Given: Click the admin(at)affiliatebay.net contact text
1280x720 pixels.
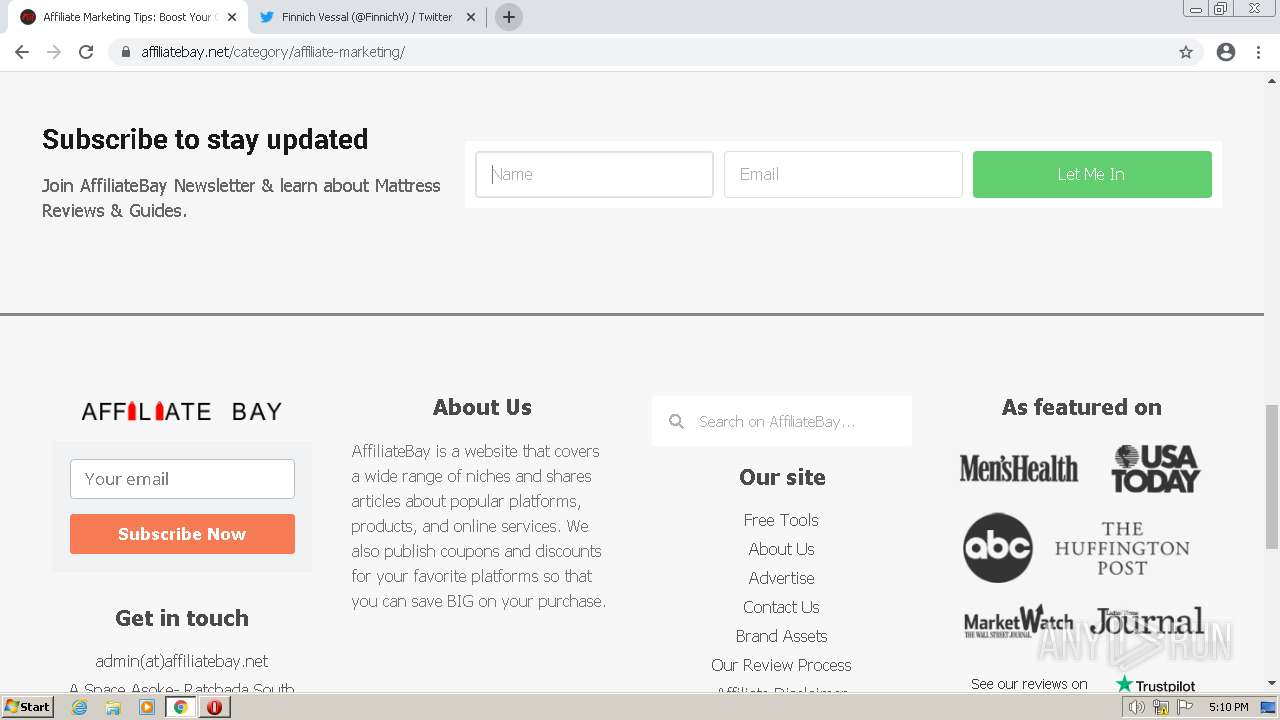Looking at the screenshot, I should 182,661.
